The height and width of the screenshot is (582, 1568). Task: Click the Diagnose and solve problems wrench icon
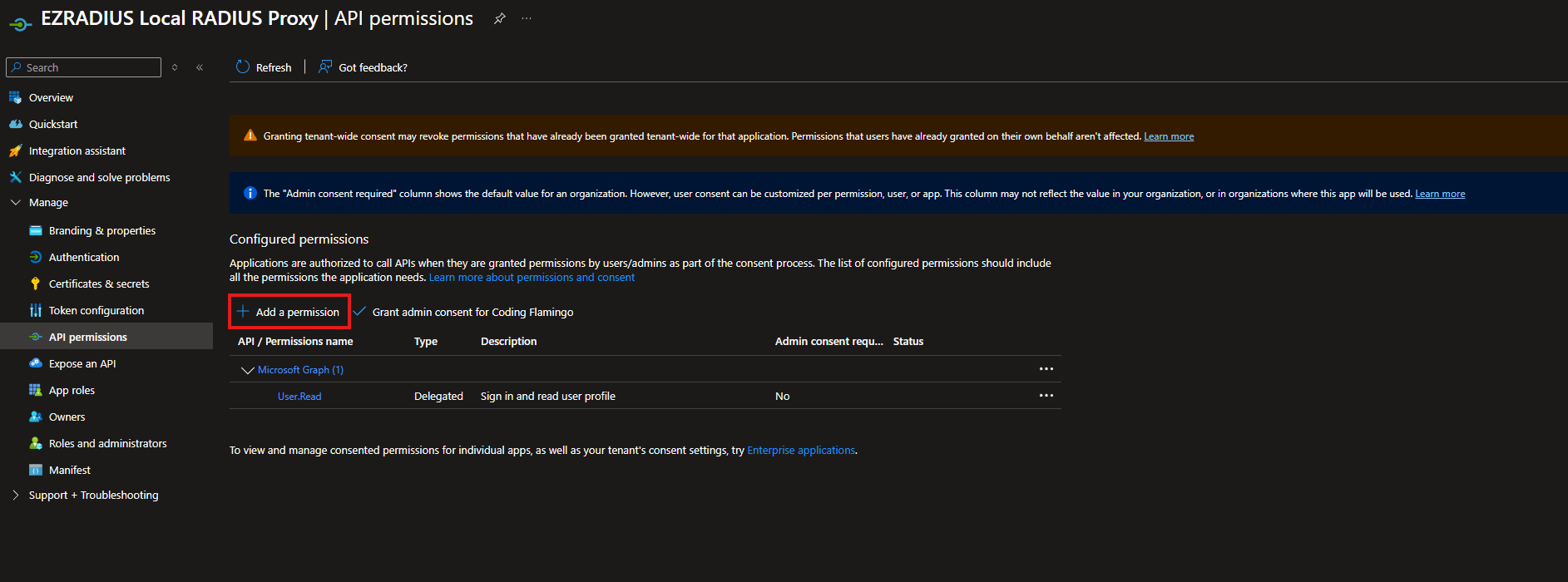click(x=15, y=177)
